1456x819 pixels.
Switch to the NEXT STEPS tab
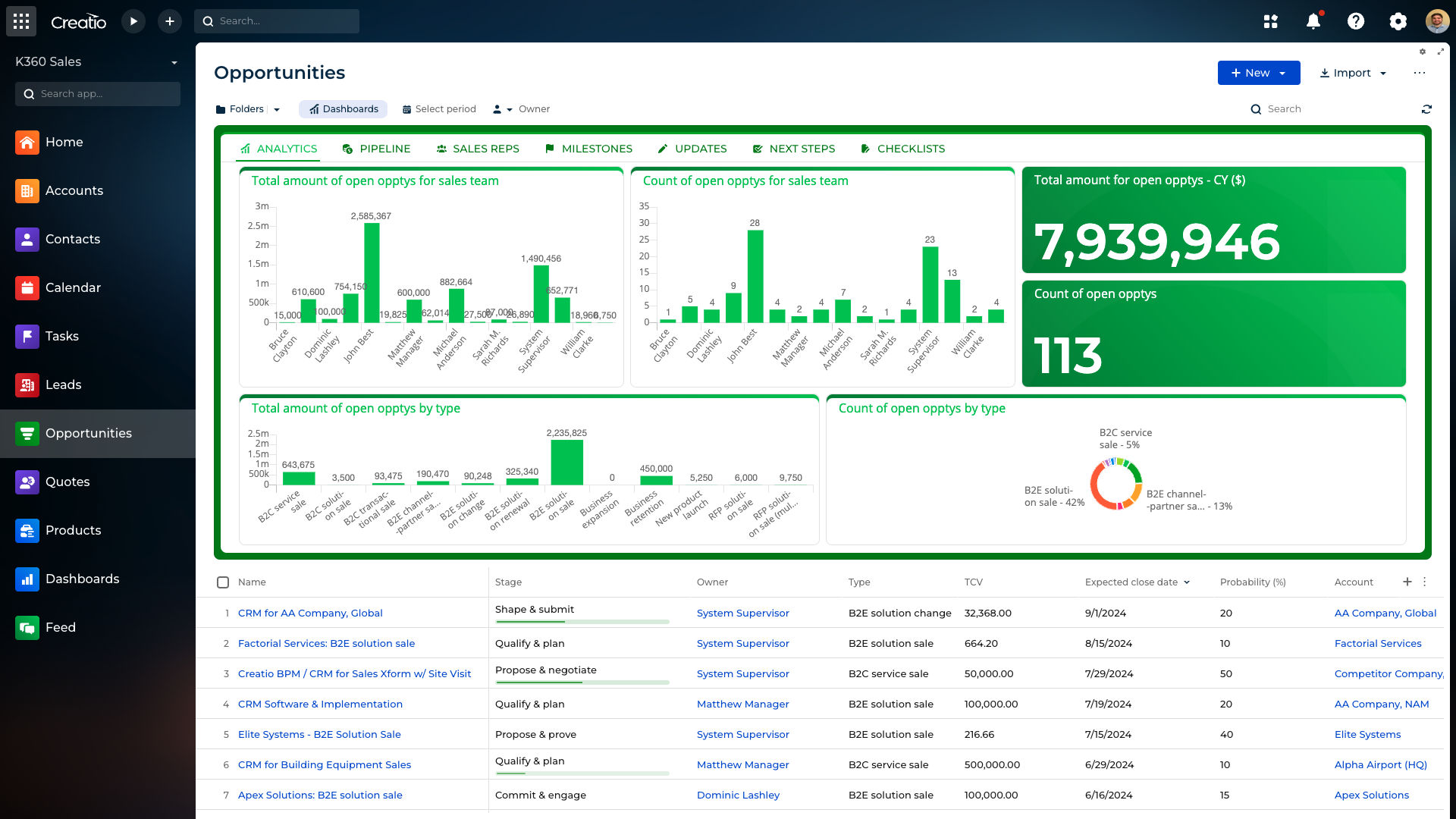click(793, 149)
